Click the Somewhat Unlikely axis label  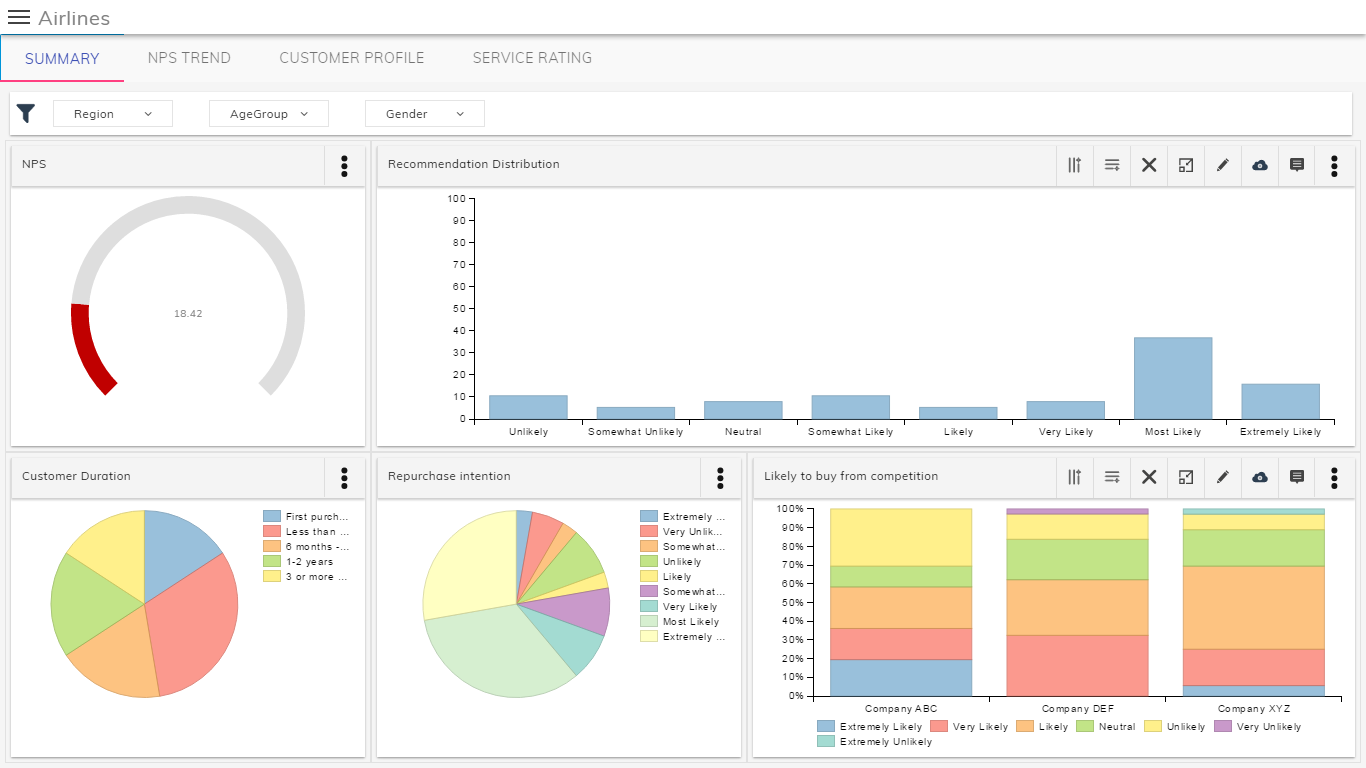tap(636, 432)
